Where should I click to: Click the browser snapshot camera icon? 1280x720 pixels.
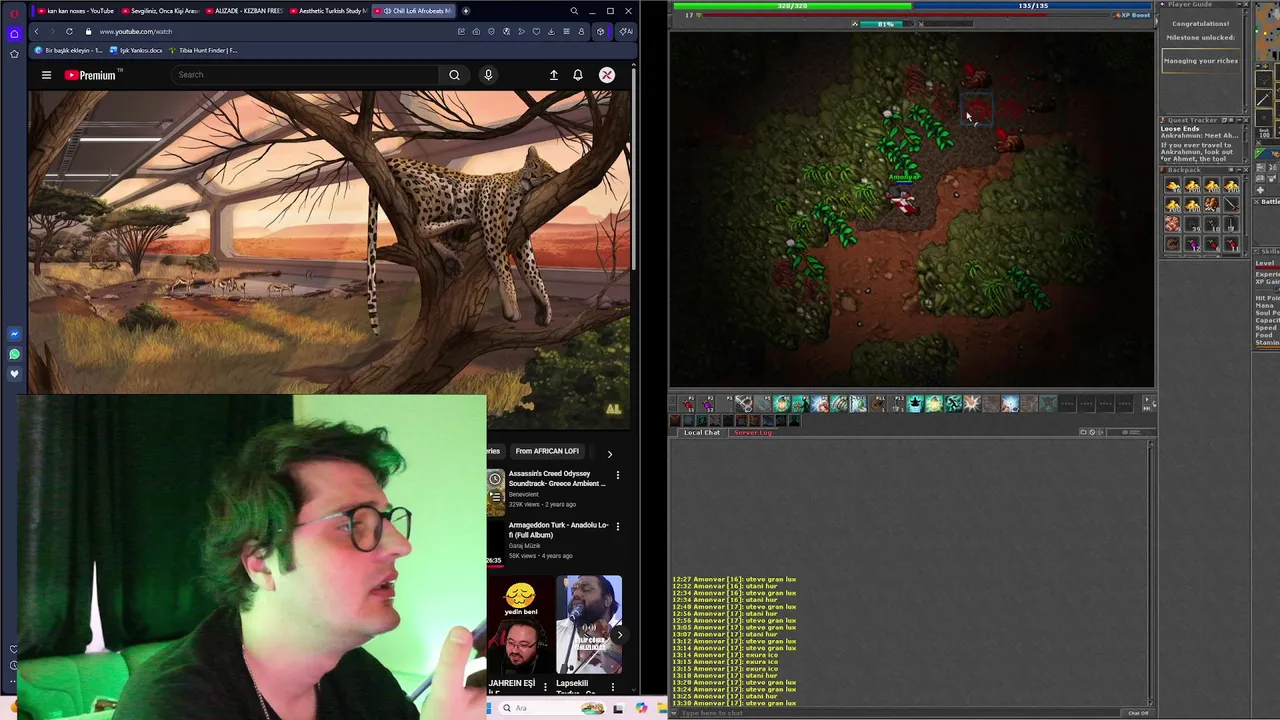pos(476,31)
